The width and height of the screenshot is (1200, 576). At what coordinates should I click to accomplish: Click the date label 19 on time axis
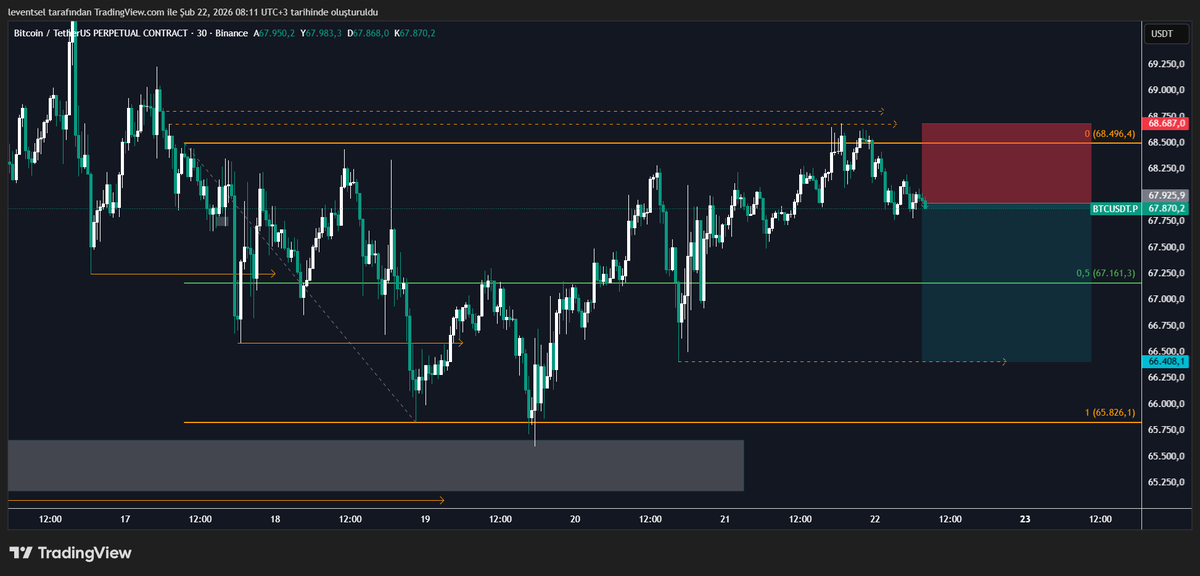[x=425, y=519]
